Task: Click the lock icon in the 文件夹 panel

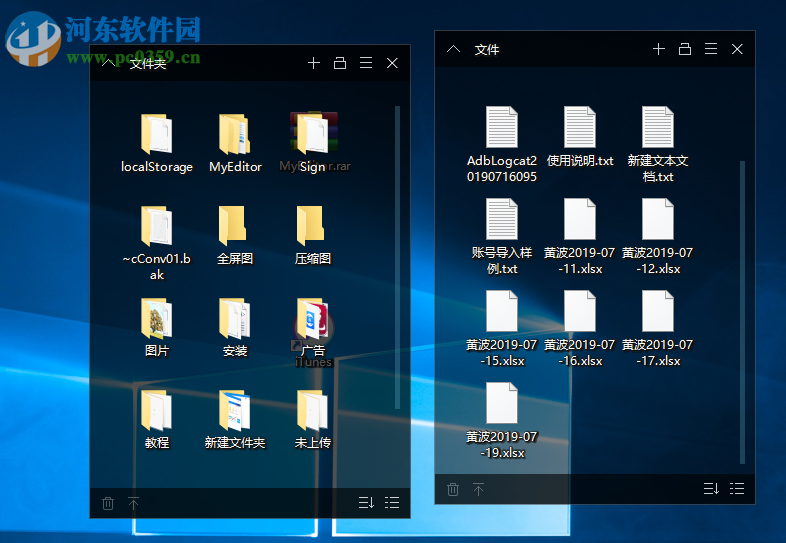Action: pyautogui.click(x=340, y=63)
